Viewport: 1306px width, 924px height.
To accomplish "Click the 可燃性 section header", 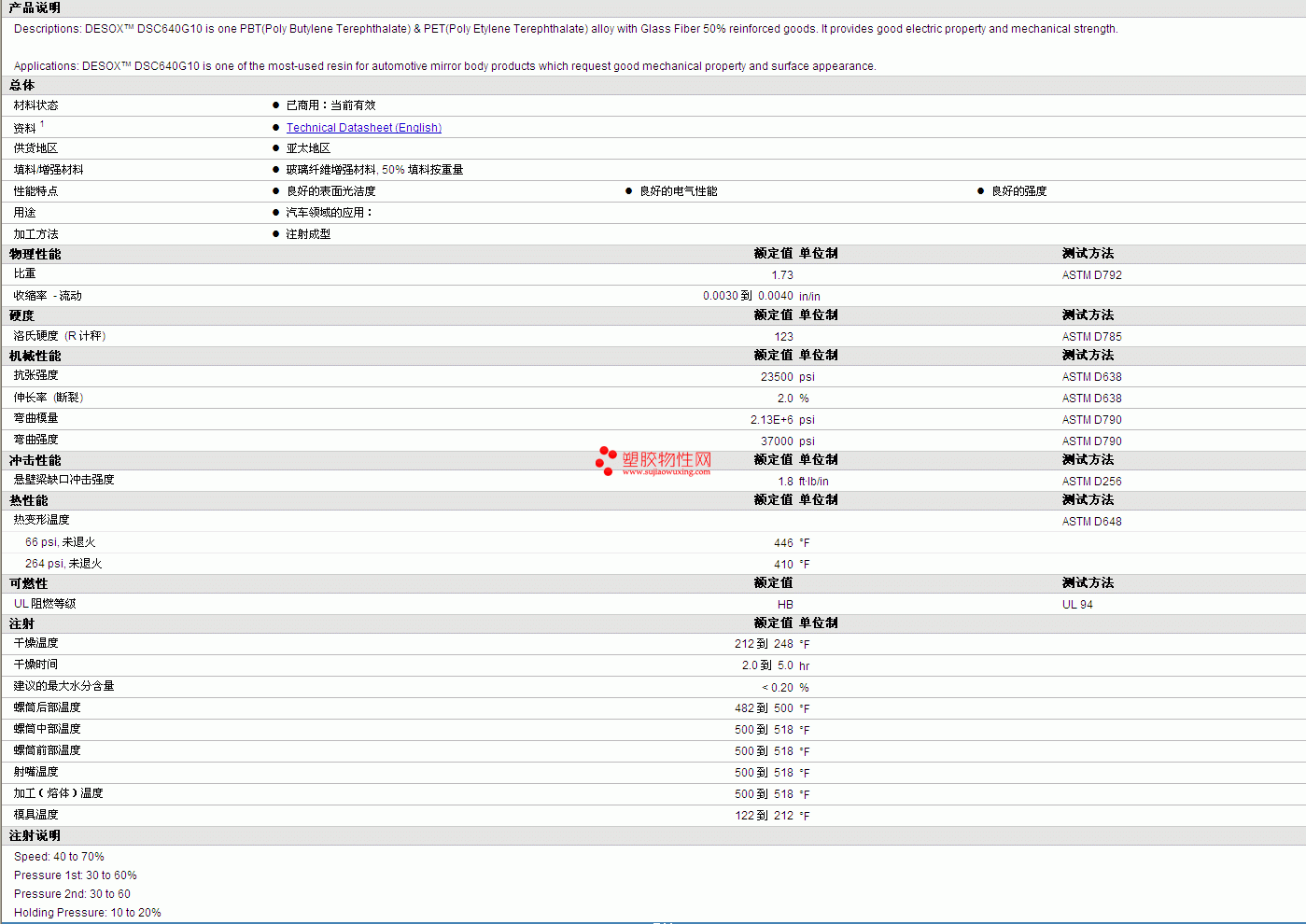I will tap(28, 583).
